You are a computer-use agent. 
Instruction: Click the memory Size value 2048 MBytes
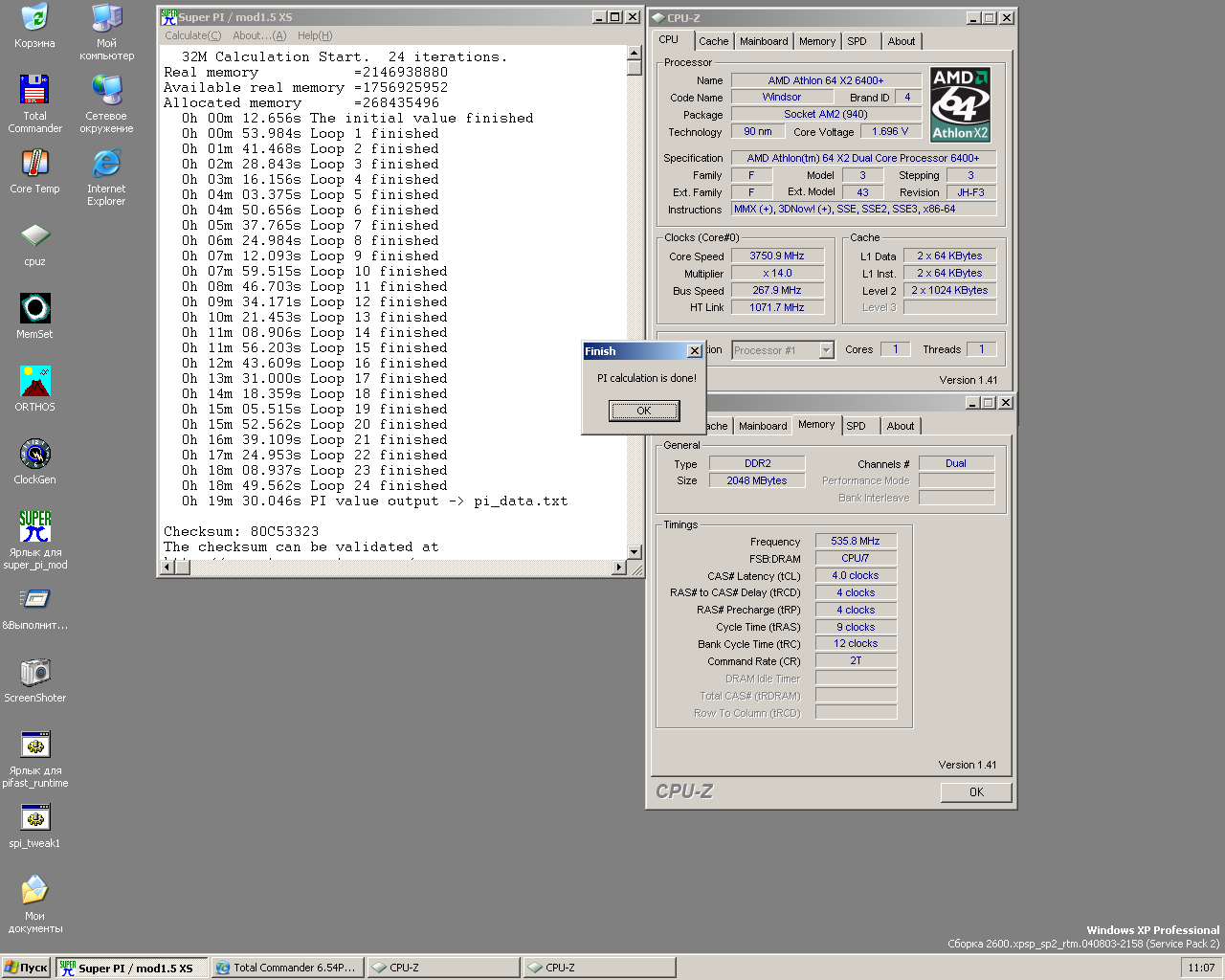point(756,480)
